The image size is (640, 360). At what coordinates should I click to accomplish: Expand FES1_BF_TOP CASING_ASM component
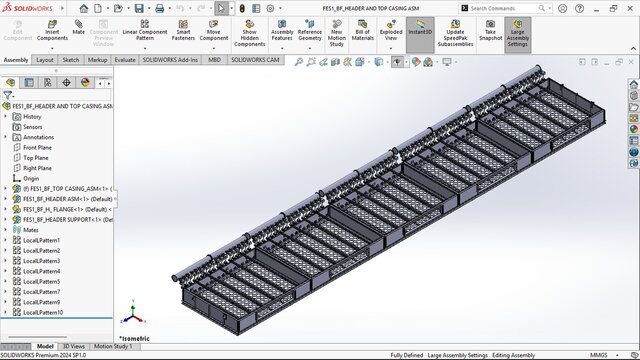[x=5, y=189]
